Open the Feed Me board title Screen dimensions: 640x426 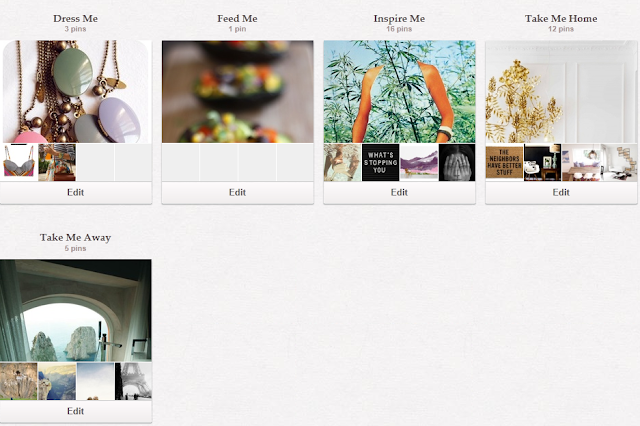coord(237,18)
